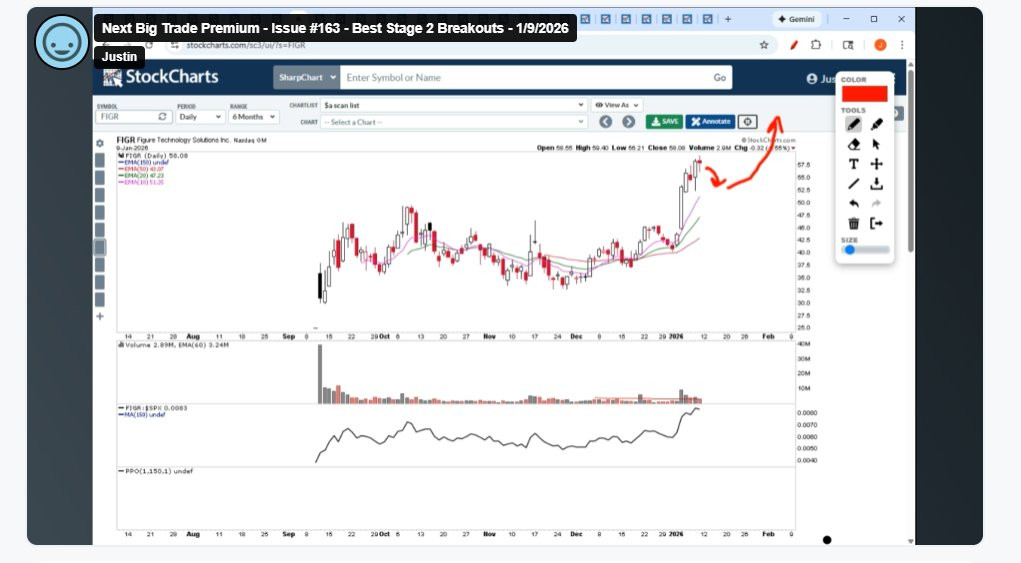Click the red color swatch
The height and width of the screenshot is (563, 1021).
pos(864,94)
